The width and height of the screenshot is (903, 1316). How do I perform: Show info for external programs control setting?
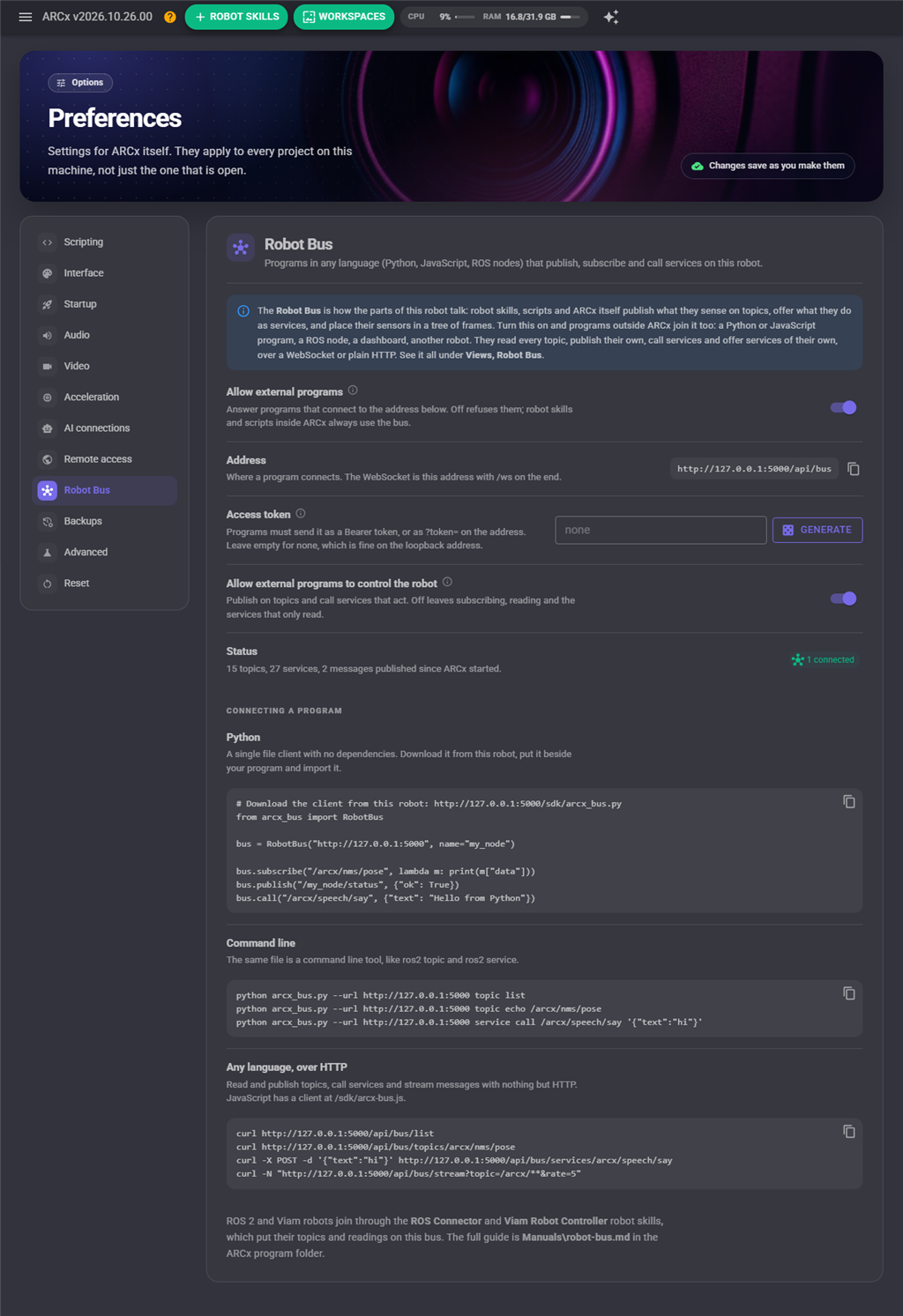(447, 582)
